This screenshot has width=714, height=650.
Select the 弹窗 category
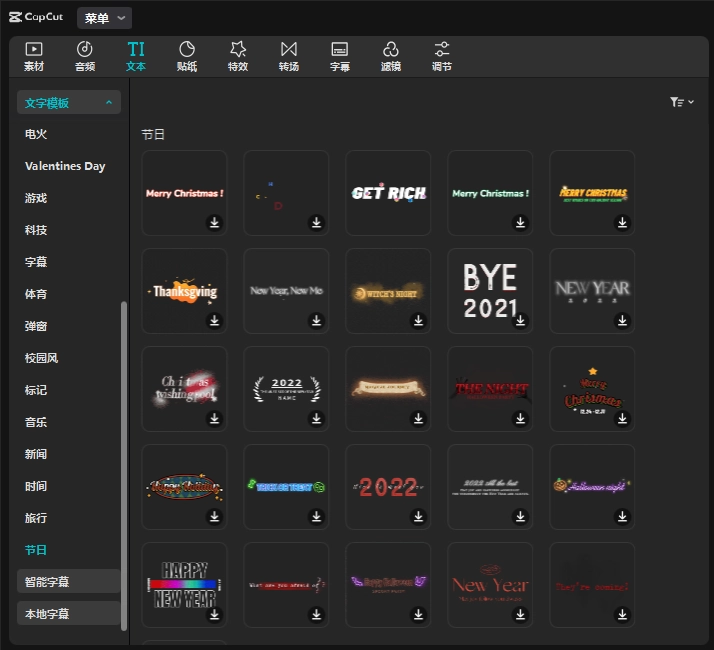click(x=36, y=326)
